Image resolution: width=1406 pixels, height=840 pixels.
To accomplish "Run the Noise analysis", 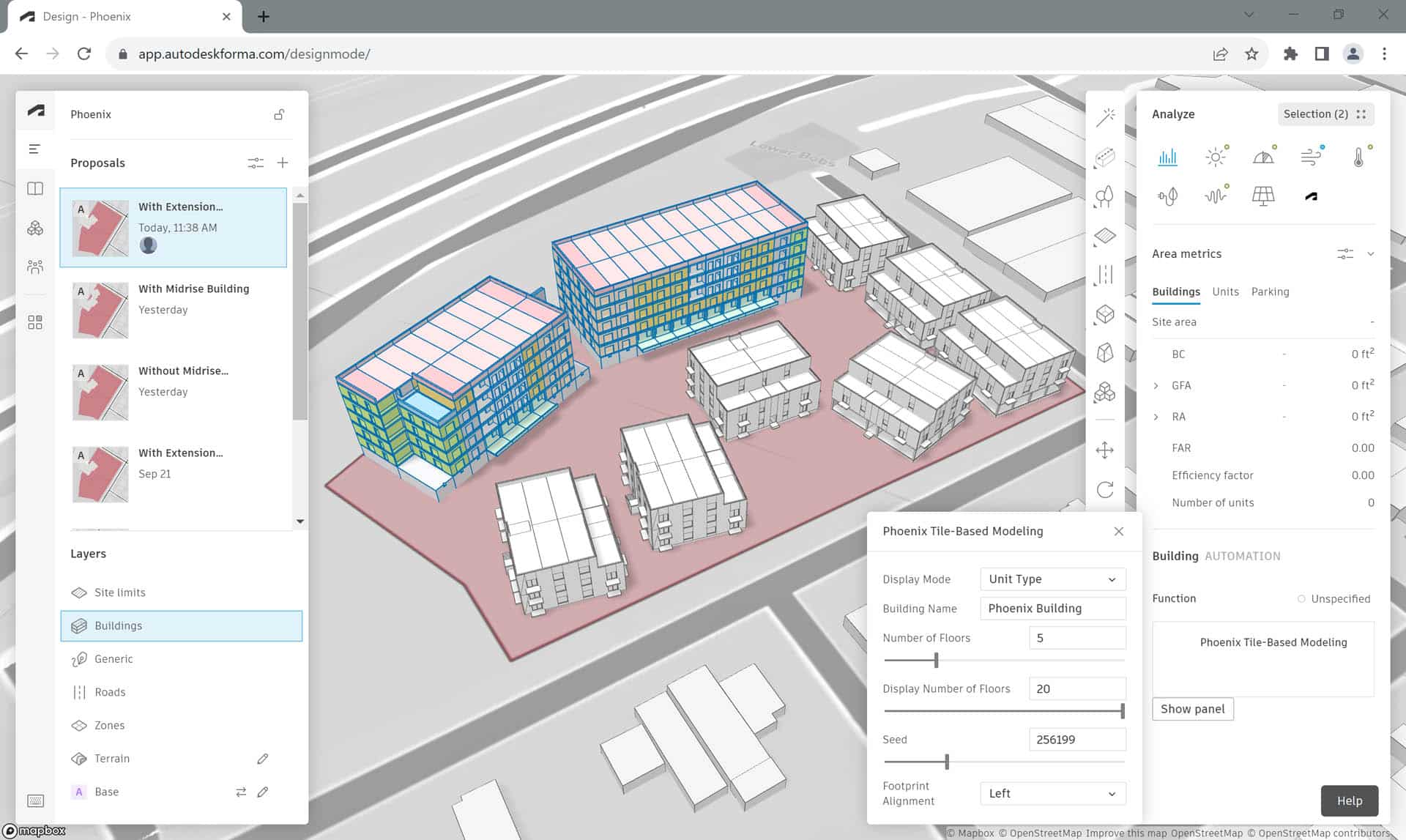I will [1216, 196].
